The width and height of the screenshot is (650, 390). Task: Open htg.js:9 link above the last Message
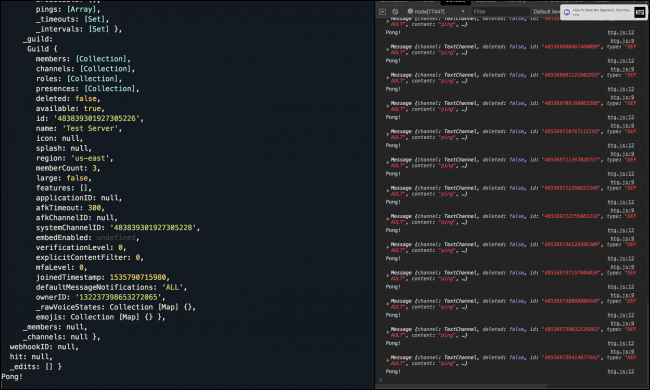622,351
